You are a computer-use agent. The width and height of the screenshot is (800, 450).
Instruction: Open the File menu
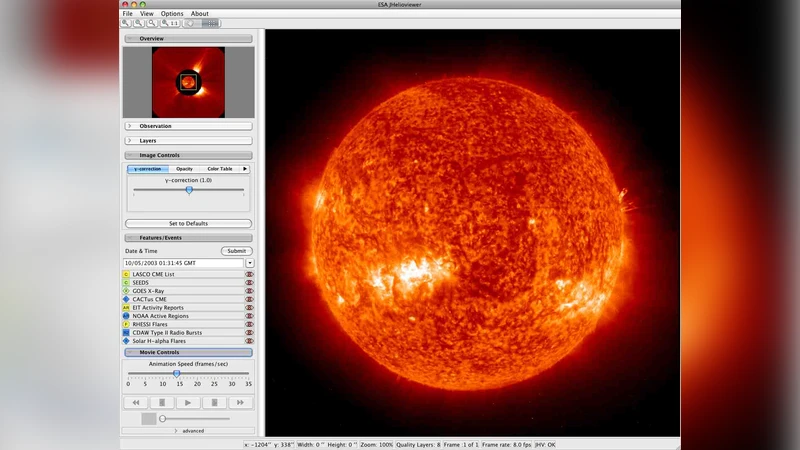point(128,14)
